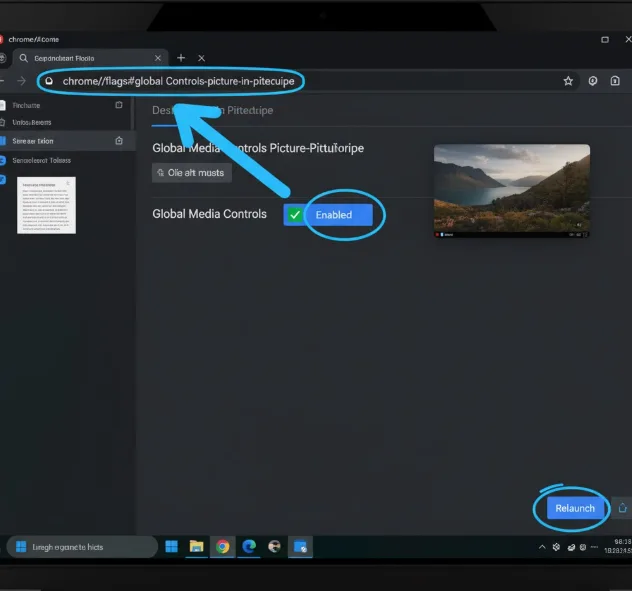Launch Microsoft Edge from the taskbar
This screenshot has height=591, width=632.
[x=249, y=546]
